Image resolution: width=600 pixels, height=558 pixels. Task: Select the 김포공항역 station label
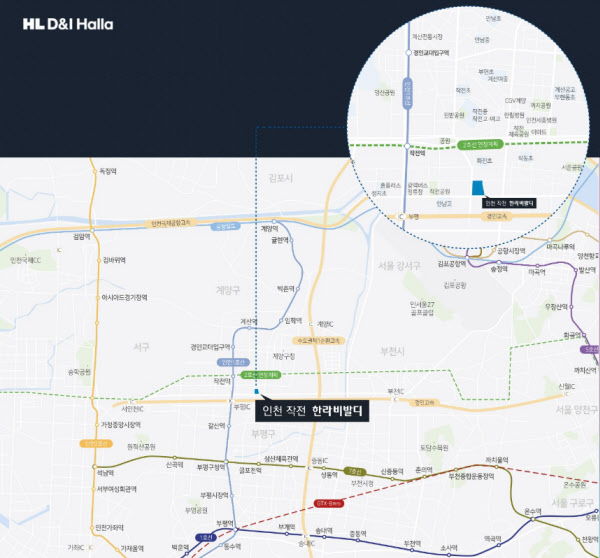[452, 264]
